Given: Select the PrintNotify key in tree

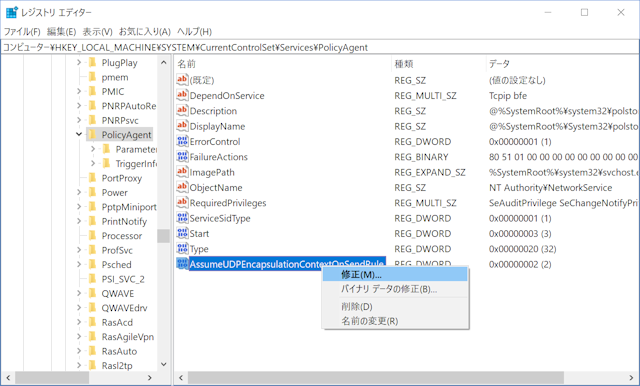Looking at the screenshot, I should [x=124, y=221].
